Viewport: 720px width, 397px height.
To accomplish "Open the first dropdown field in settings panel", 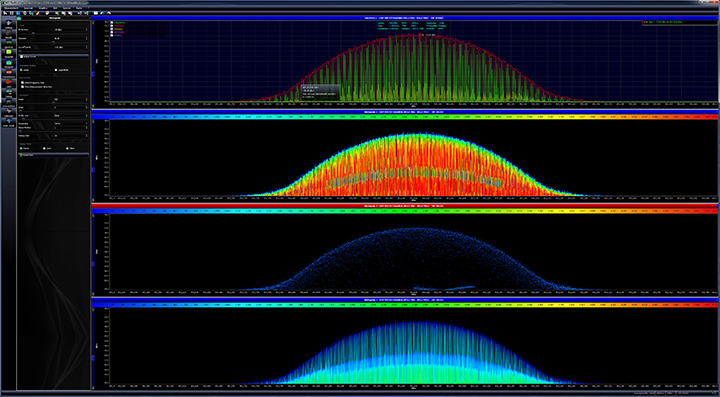I will pyautogui.click(x=70, y=30).
